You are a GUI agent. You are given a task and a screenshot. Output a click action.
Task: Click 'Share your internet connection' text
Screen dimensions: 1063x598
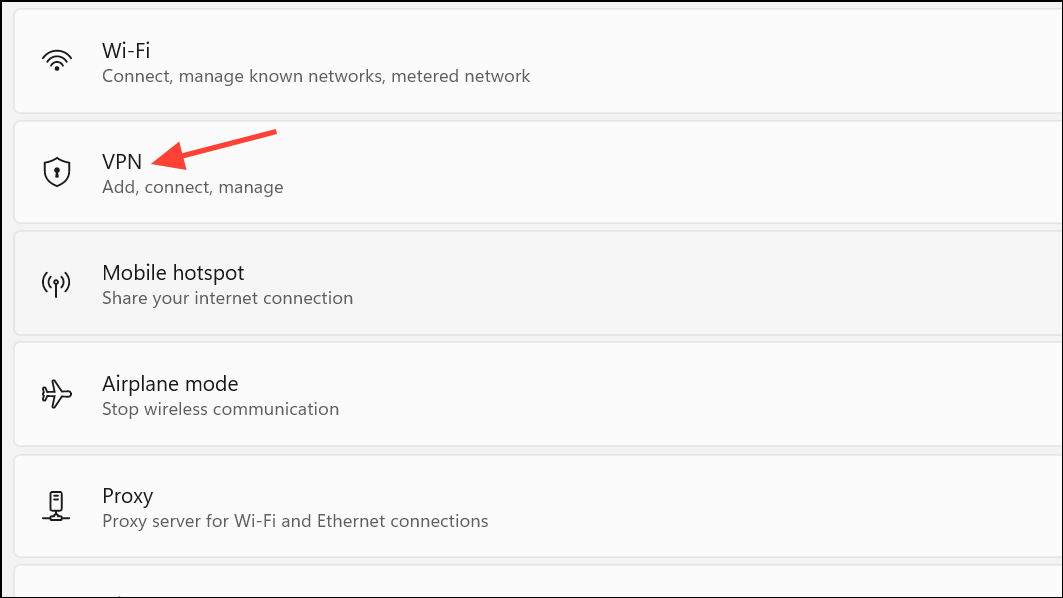point(227,298)
